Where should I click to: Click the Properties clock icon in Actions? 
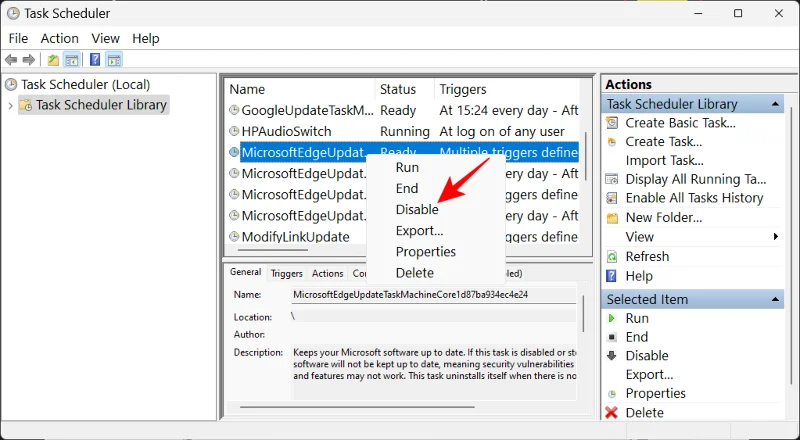click(x=612, y=394)
